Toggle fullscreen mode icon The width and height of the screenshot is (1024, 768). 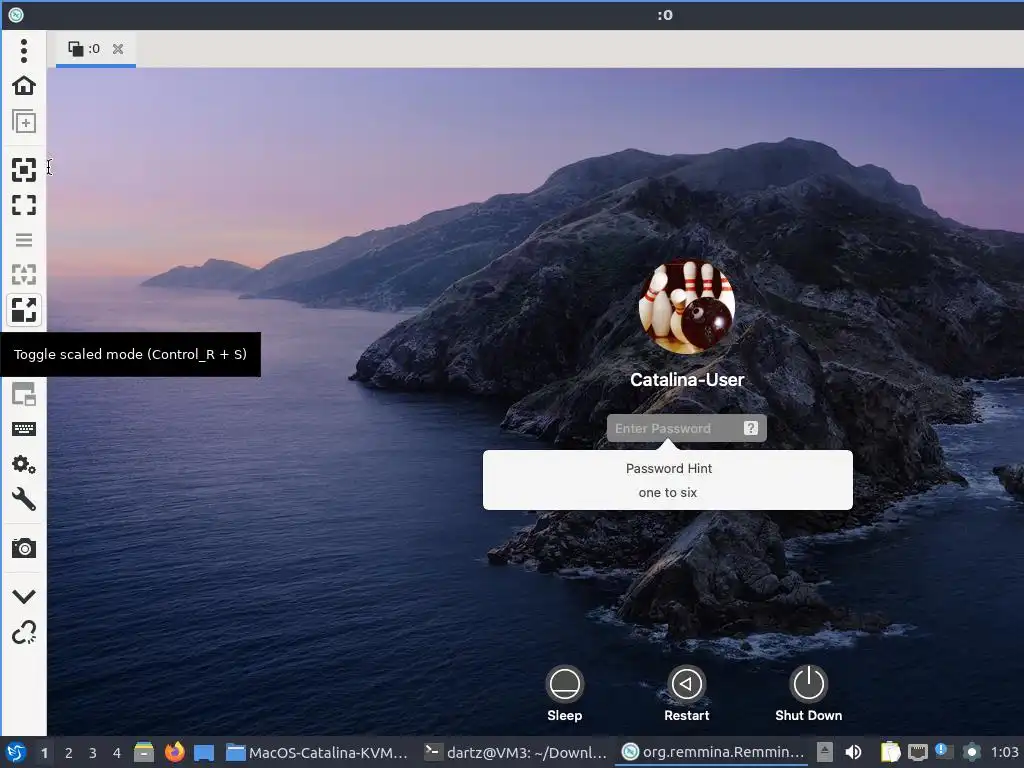point(24,205)
